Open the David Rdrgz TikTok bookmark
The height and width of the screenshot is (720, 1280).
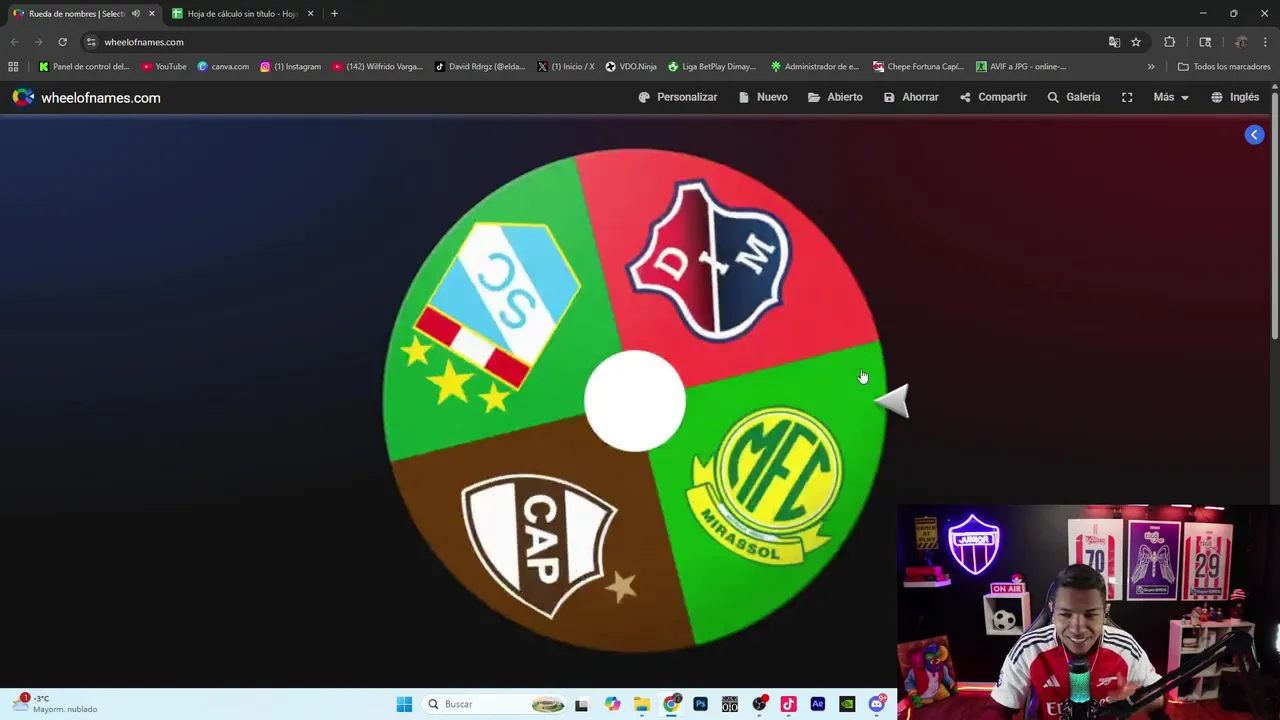pyautogui.click(x=480, y=67)
